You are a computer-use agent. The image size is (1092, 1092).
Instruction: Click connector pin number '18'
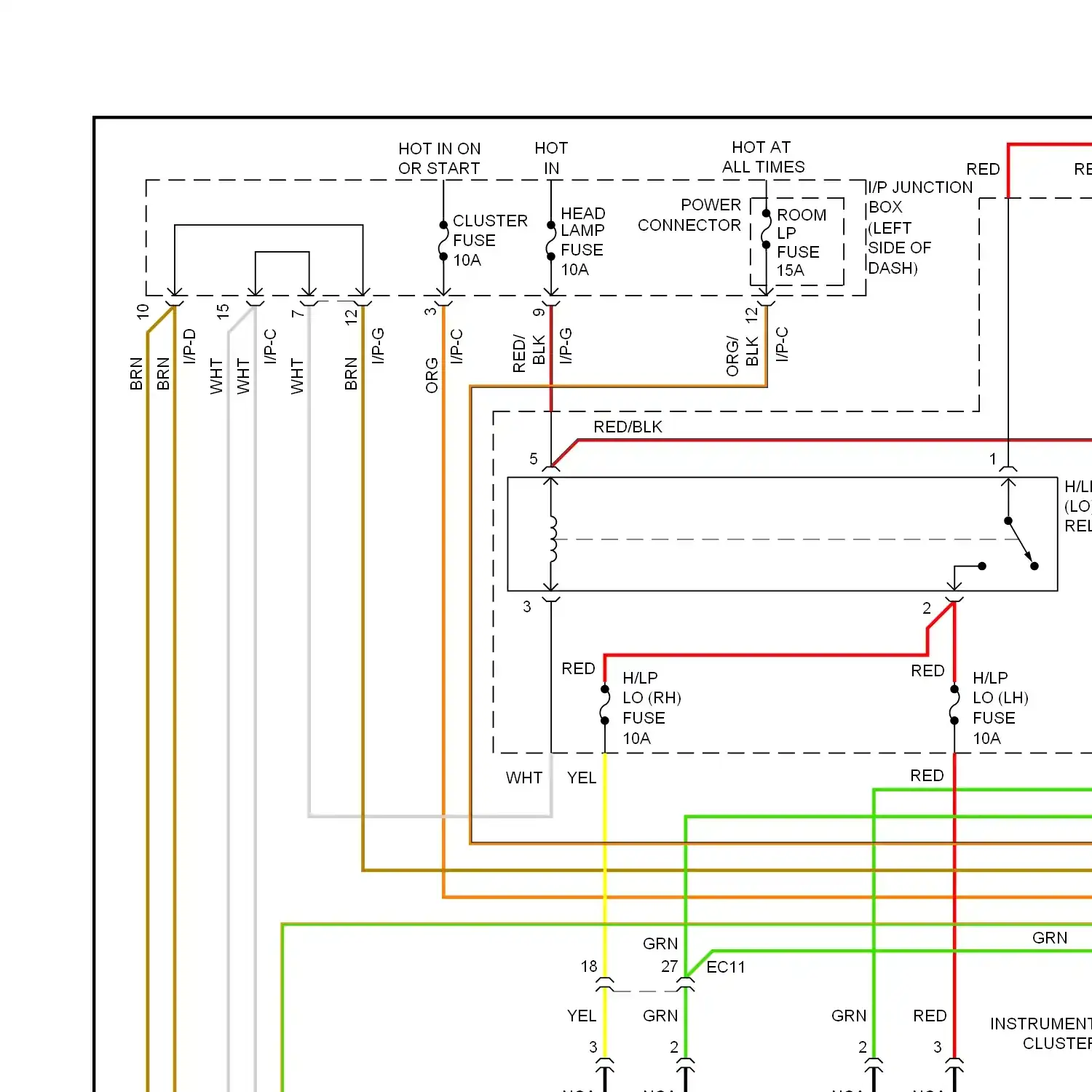(589, 966)
